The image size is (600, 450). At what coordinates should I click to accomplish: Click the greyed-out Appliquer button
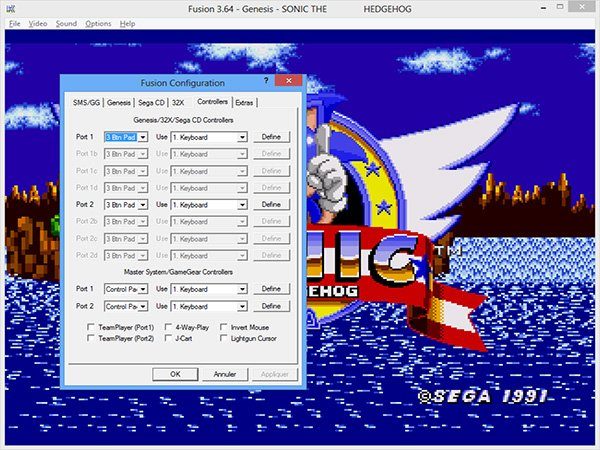click(275, 374)
